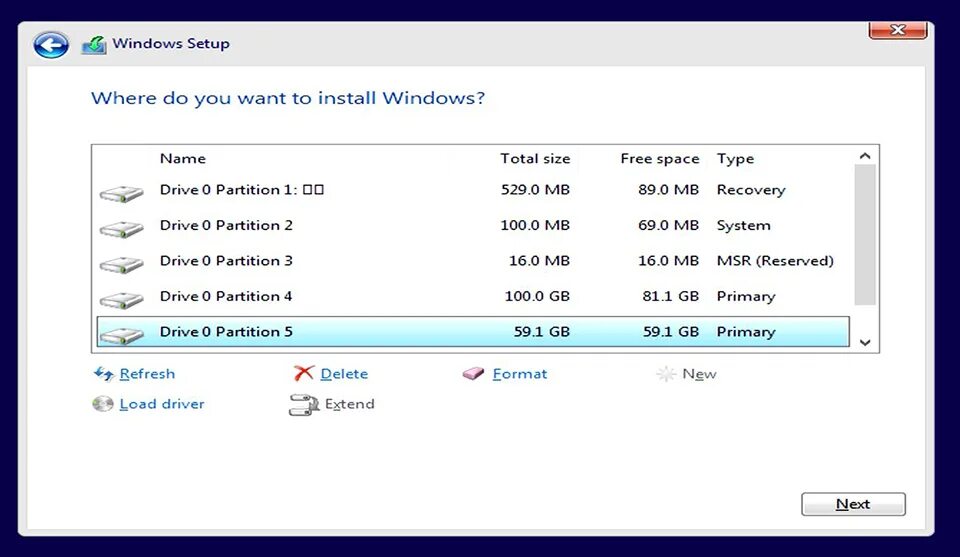This screenshot has width=960, height=557.
Task: Select Drive 0 Partition 3 row
Action: [473, 261]
